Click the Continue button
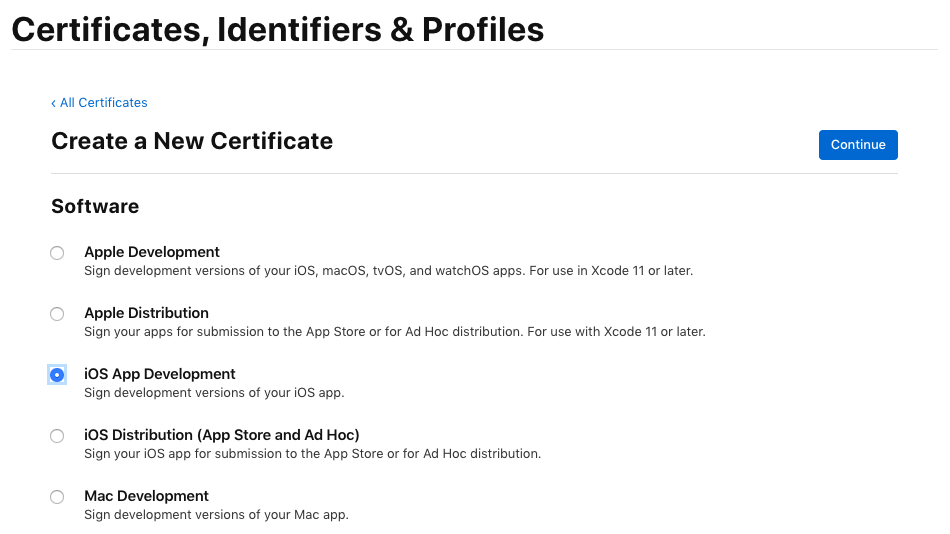The width and height of the screenshot is (950, 534). [x=858, y=145]
